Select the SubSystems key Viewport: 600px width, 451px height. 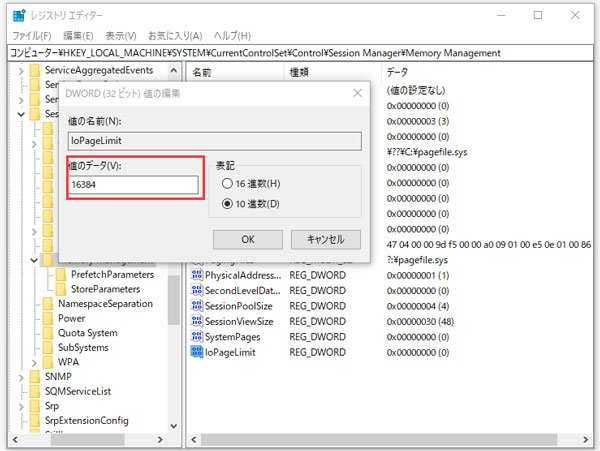click(x=83, y=347)
